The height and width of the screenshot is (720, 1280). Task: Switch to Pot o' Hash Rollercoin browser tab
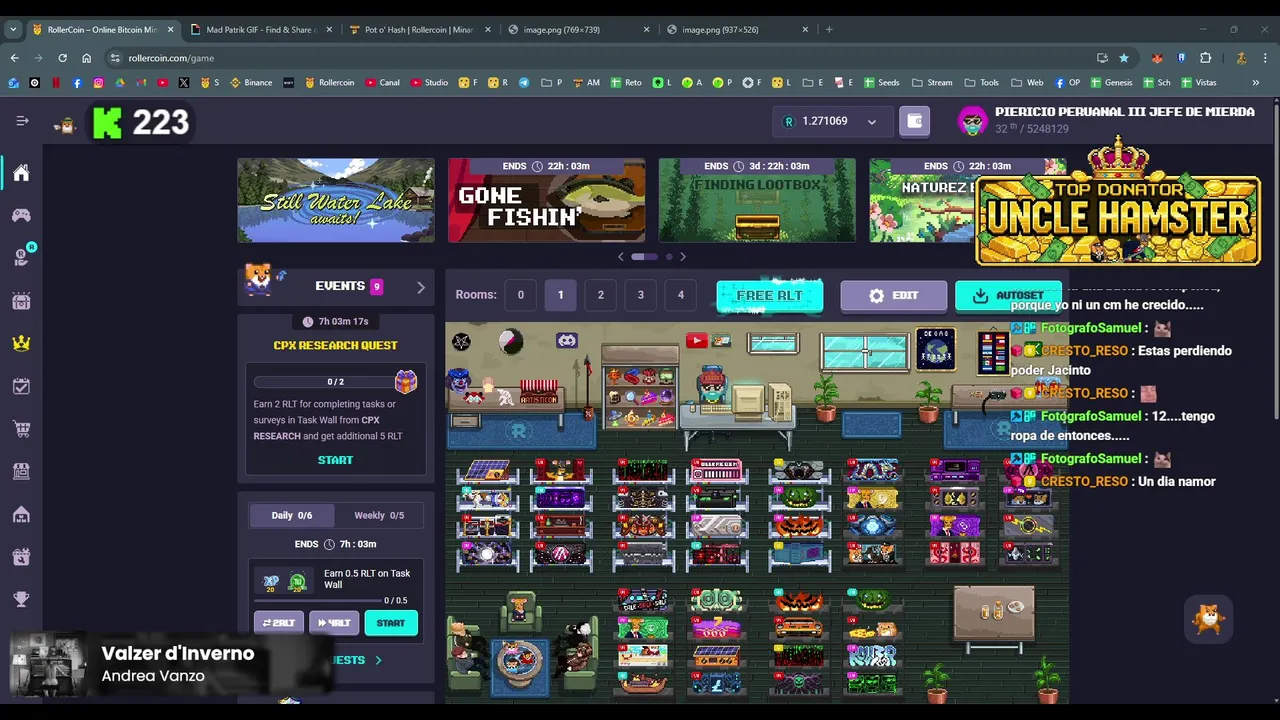pos(420,30)
